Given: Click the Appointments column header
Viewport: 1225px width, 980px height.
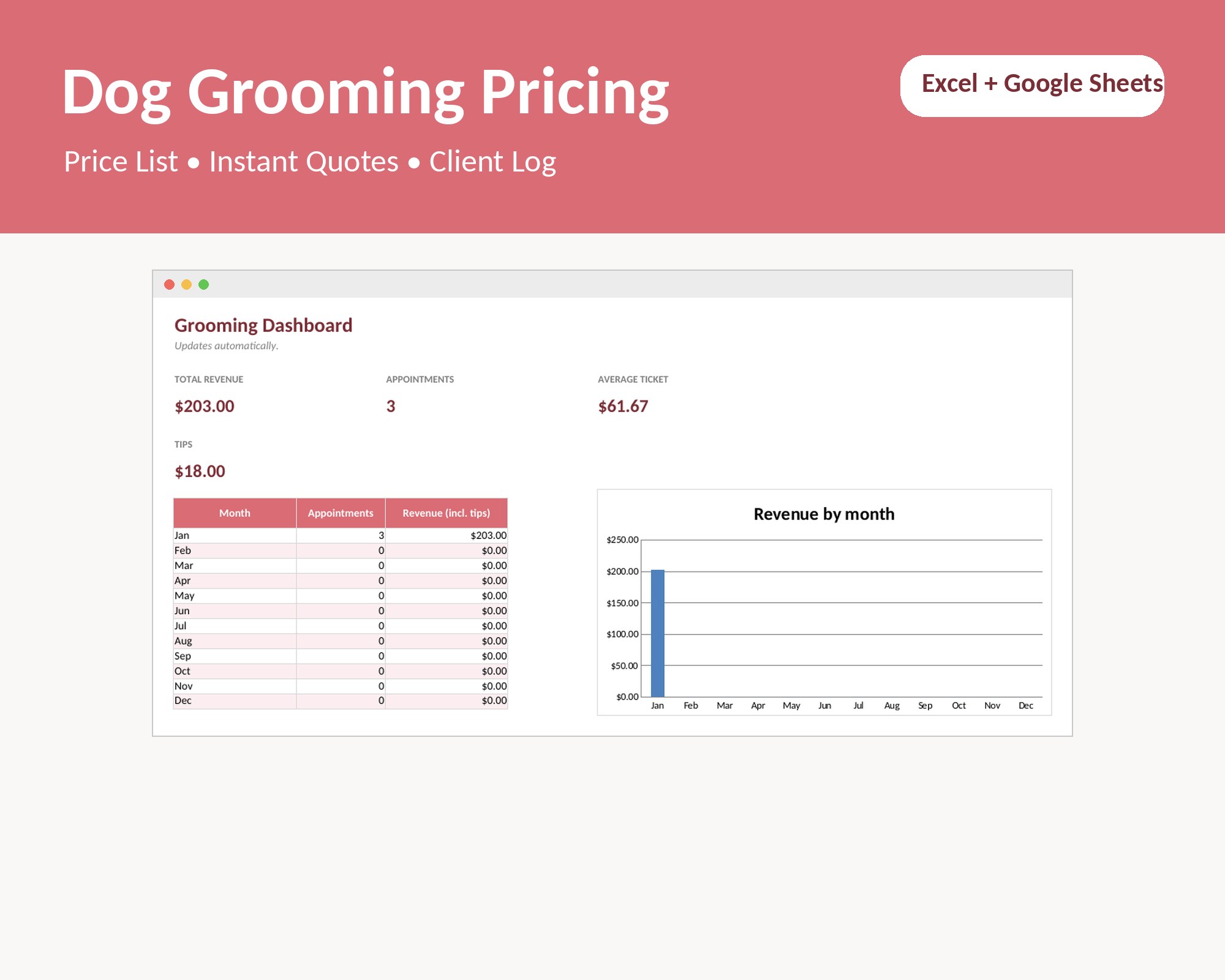Looking at the screenshot, I should pos(341,513).
